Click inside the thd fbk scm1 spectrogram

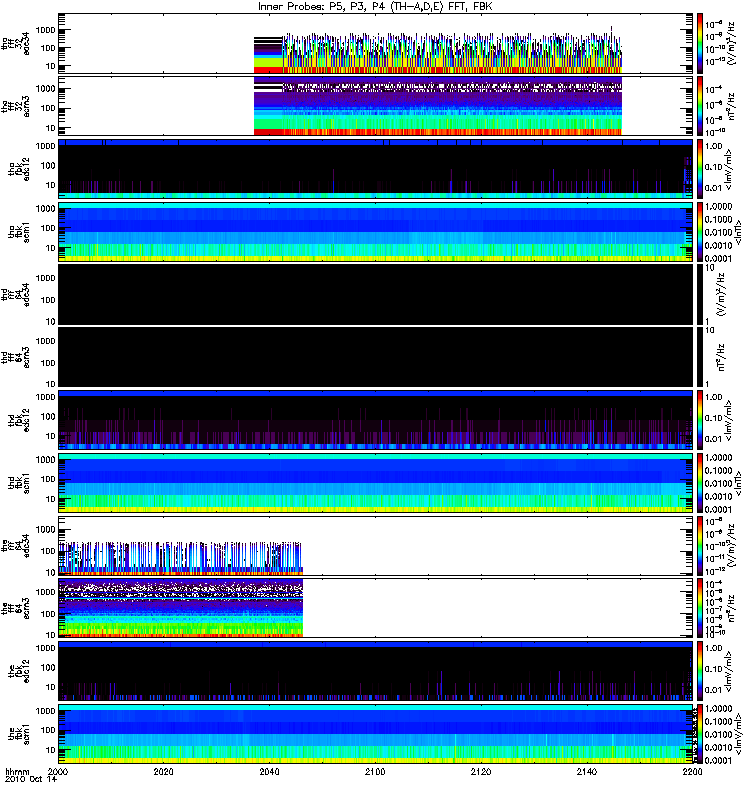coord(375,483)
